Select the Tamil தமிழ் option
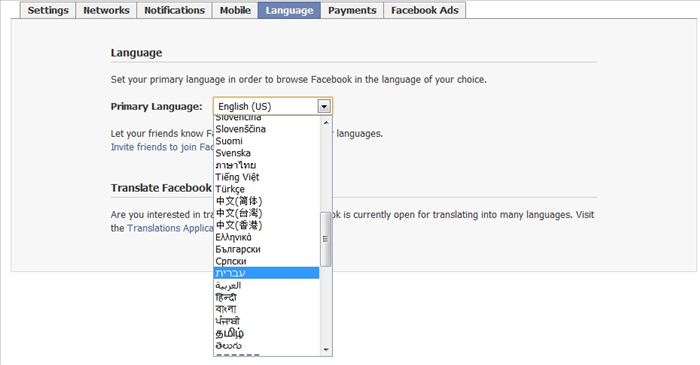Viewport: 700px width, 365px height. [x=267, y=333]
